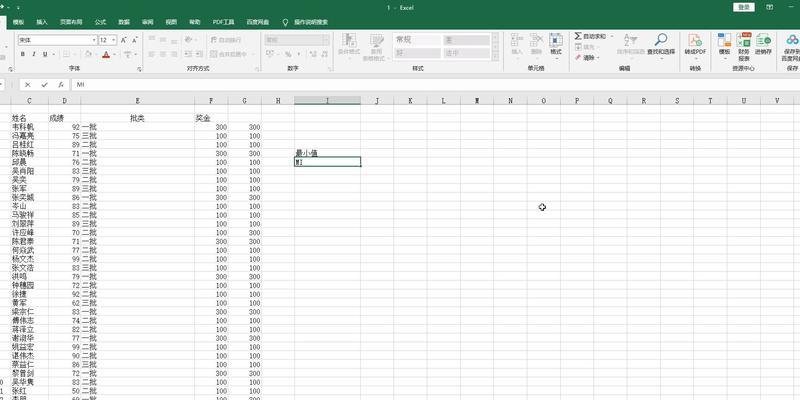This screenshot has height=400, width=800.
Task: Click the active cell containing MI
Action: 327,162
